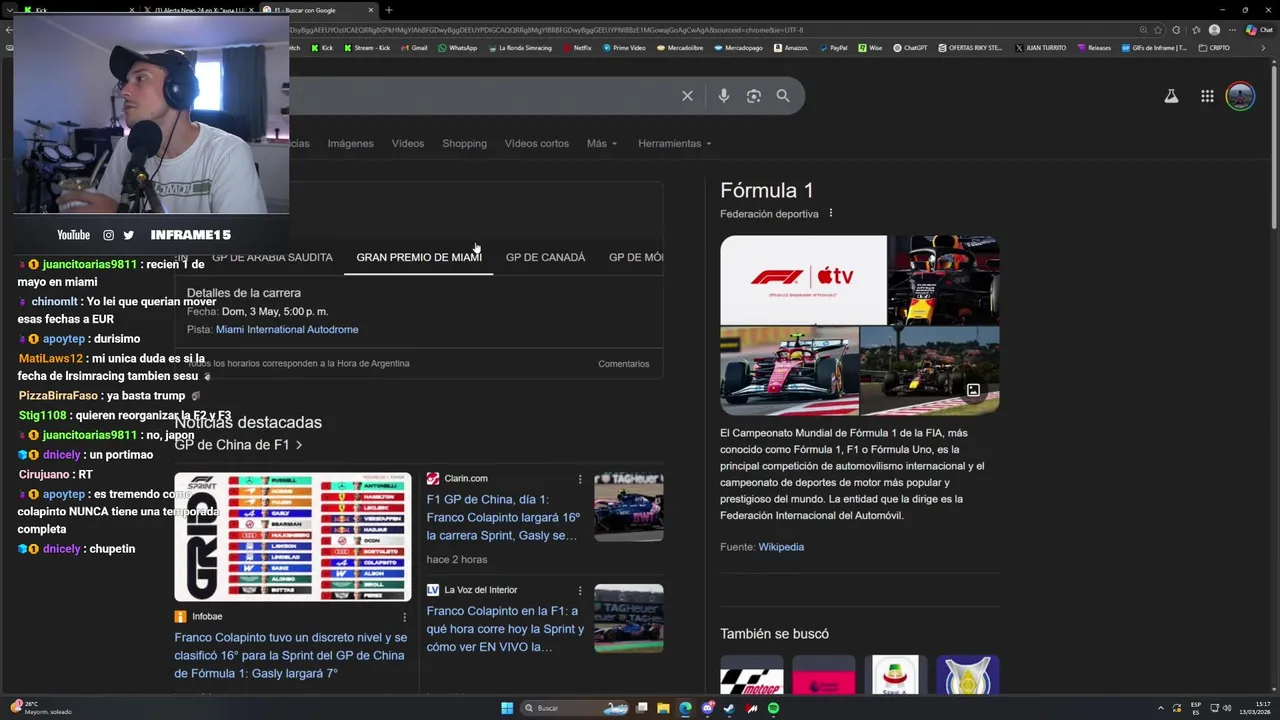Screen dimensions: 1280x720
Task: Open Miami International Autodrome link
Action: pyautogui.click(x=287, y=329)
